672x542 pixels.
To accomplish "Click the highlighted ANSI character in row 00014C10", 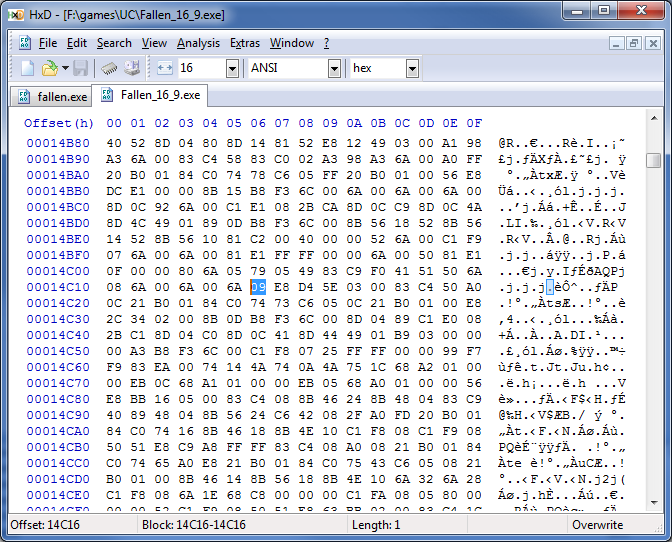I will pos(550,287).
